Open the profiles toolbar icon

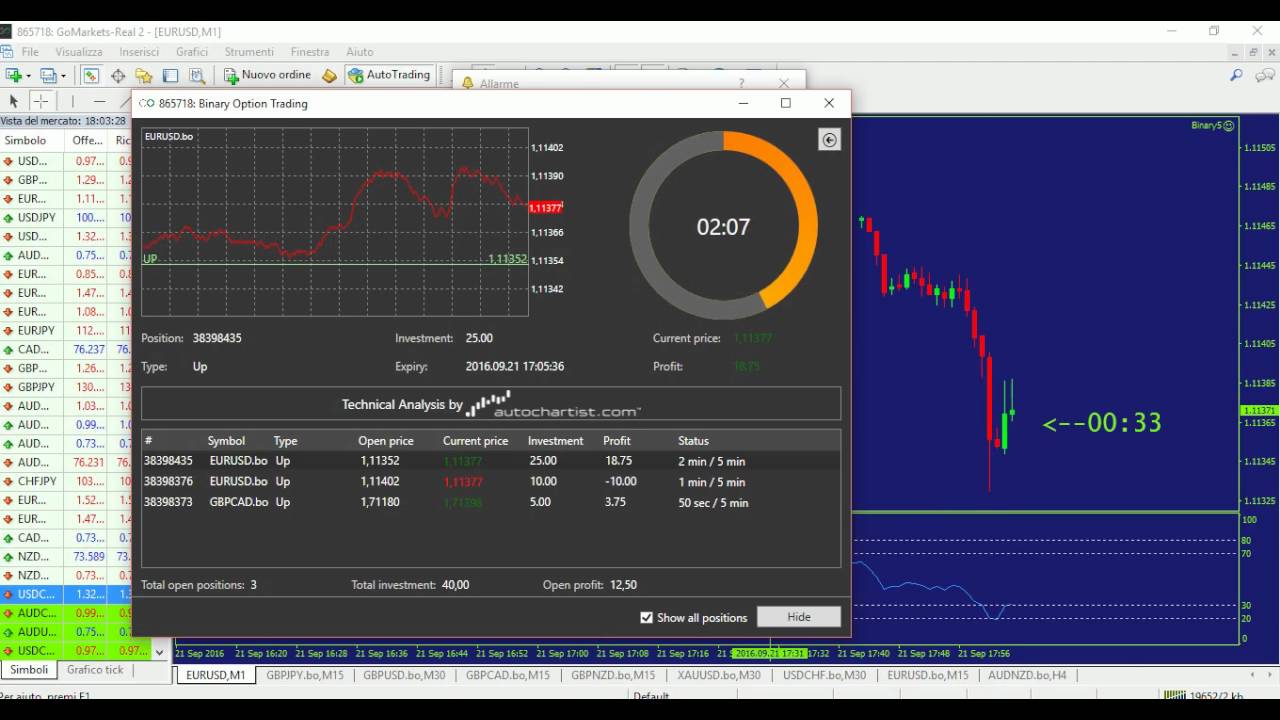click(x=47, y=75)
